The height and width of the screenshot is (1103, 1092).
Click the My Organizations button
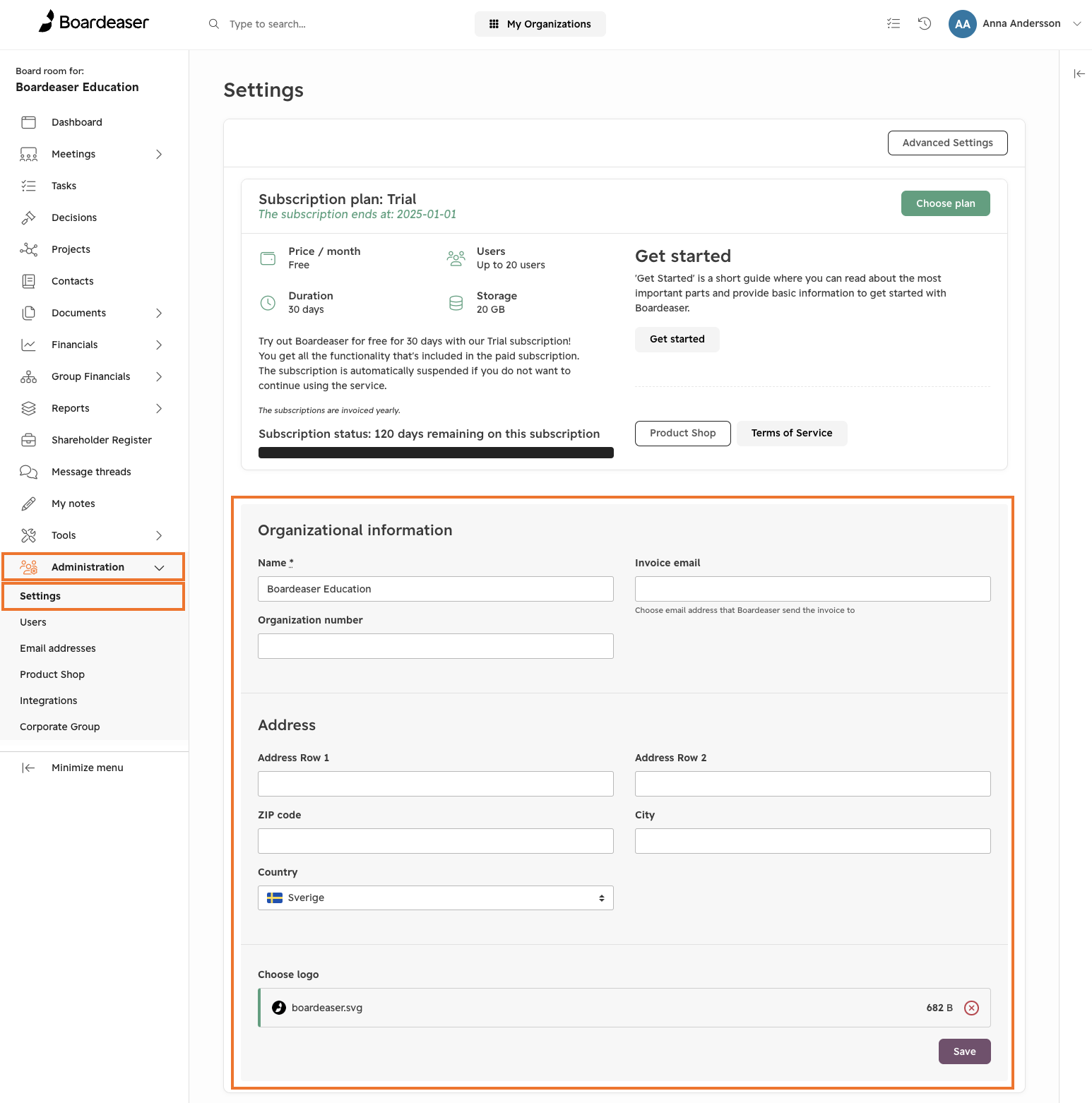coord(540,24)
